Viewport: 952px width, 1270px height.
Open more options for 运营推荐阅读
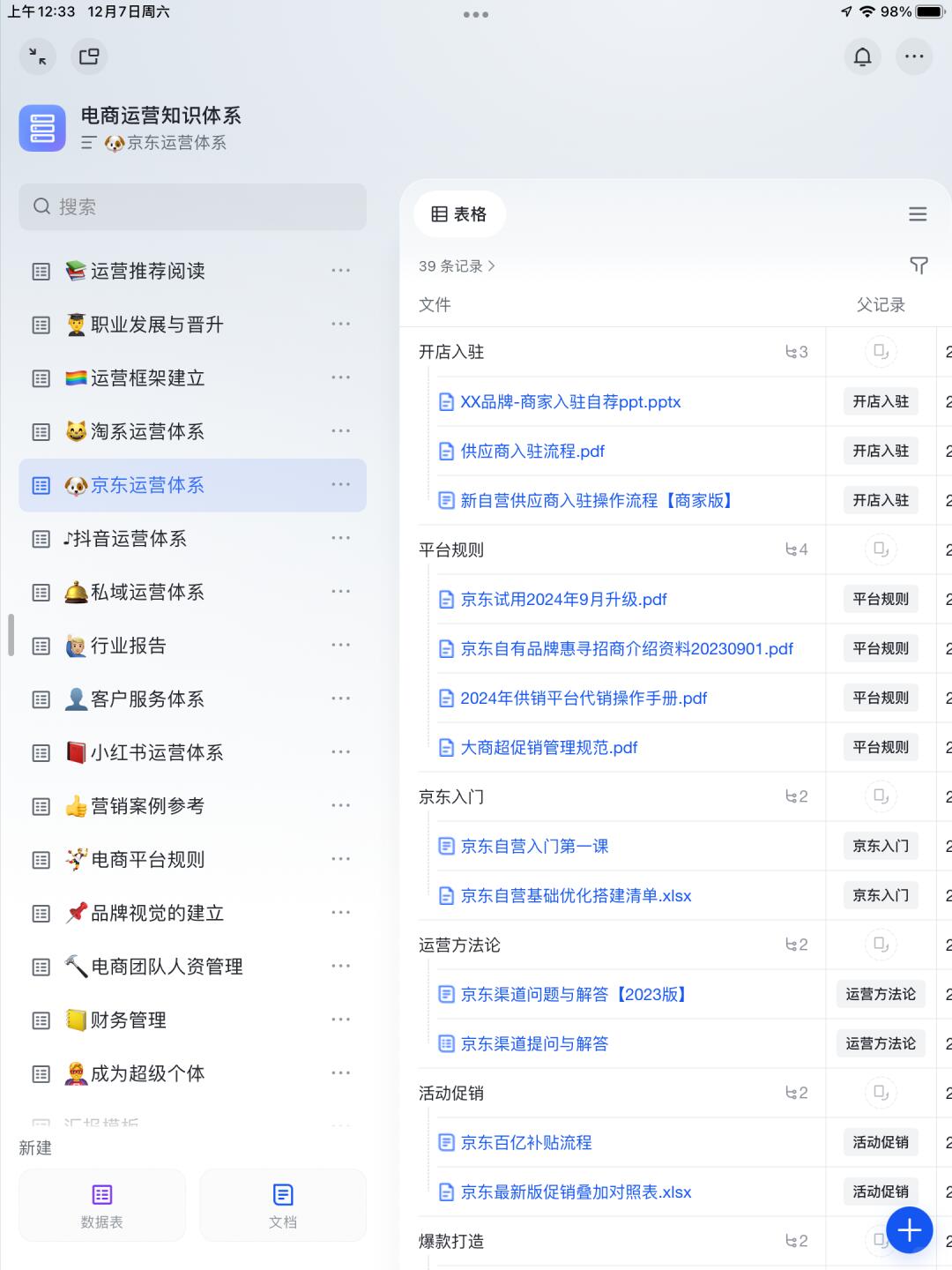coord(341,271)
